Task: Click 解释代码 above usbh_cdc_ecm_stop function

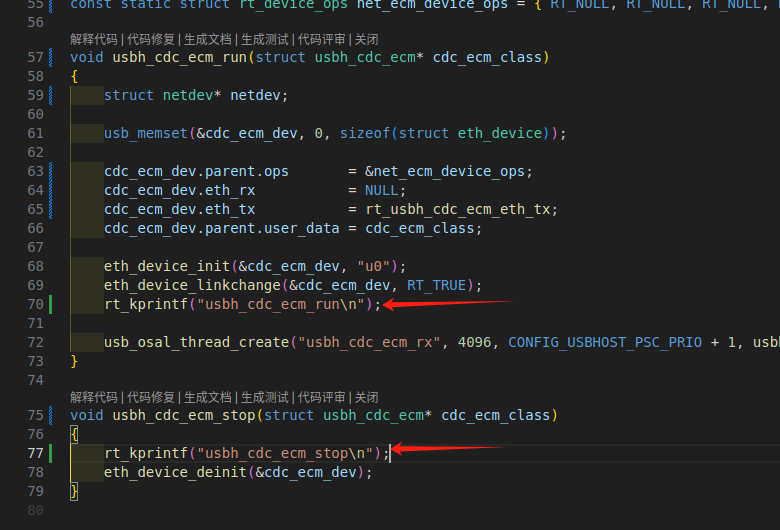Action: [x=94, y=397]
